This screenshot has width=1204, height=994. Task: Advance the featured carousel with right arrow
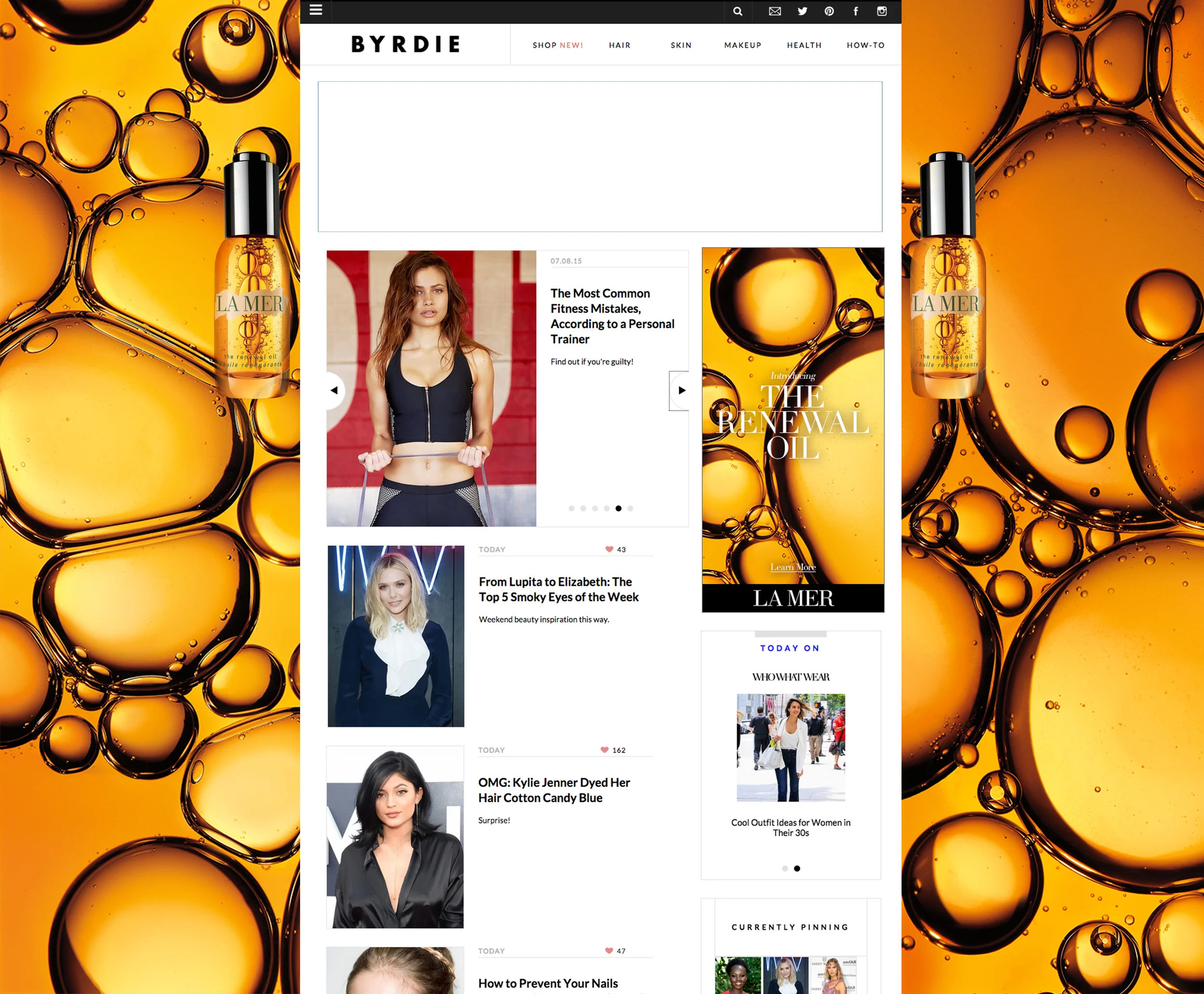[680, 390]
